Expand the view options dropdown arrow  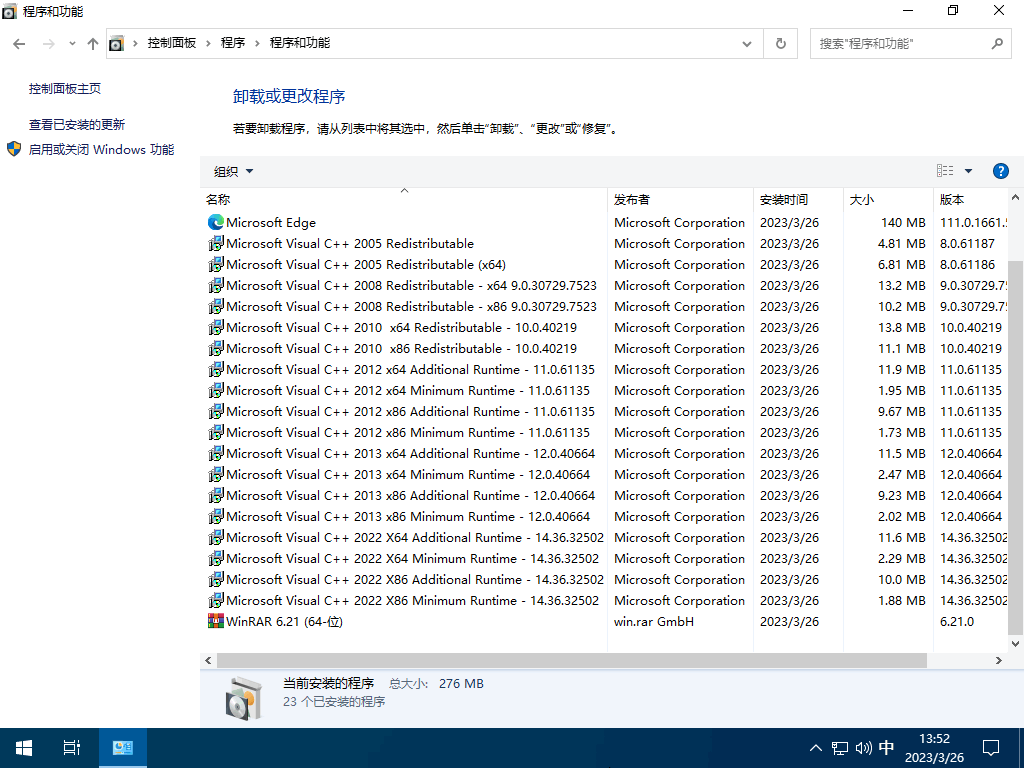click(x=968, y=171)
